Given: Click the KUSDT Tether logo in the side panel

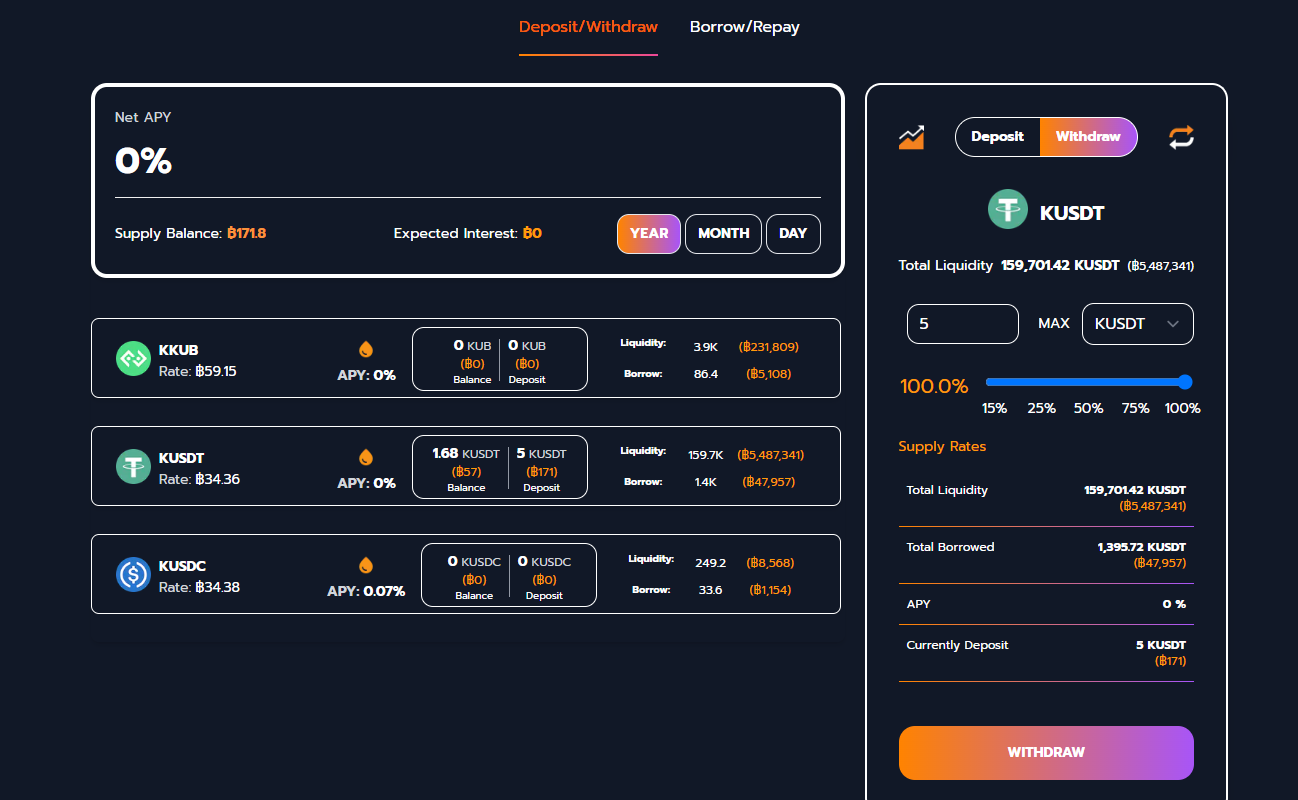Looking at the screenshot, I should click(1008, 209).
